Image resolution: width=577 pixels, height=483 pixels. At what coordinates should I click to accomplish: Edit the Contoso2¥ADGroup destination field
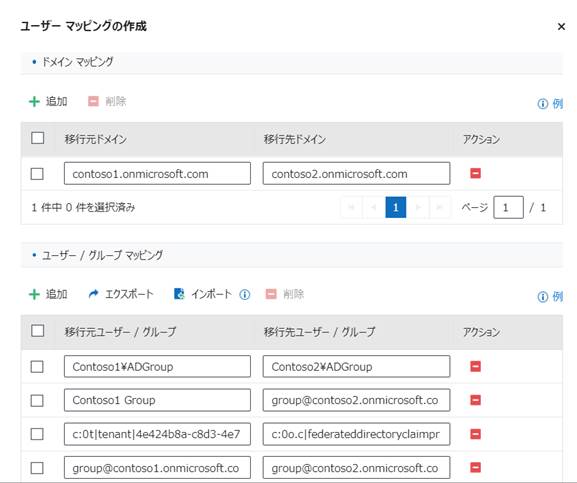point(356,366)
